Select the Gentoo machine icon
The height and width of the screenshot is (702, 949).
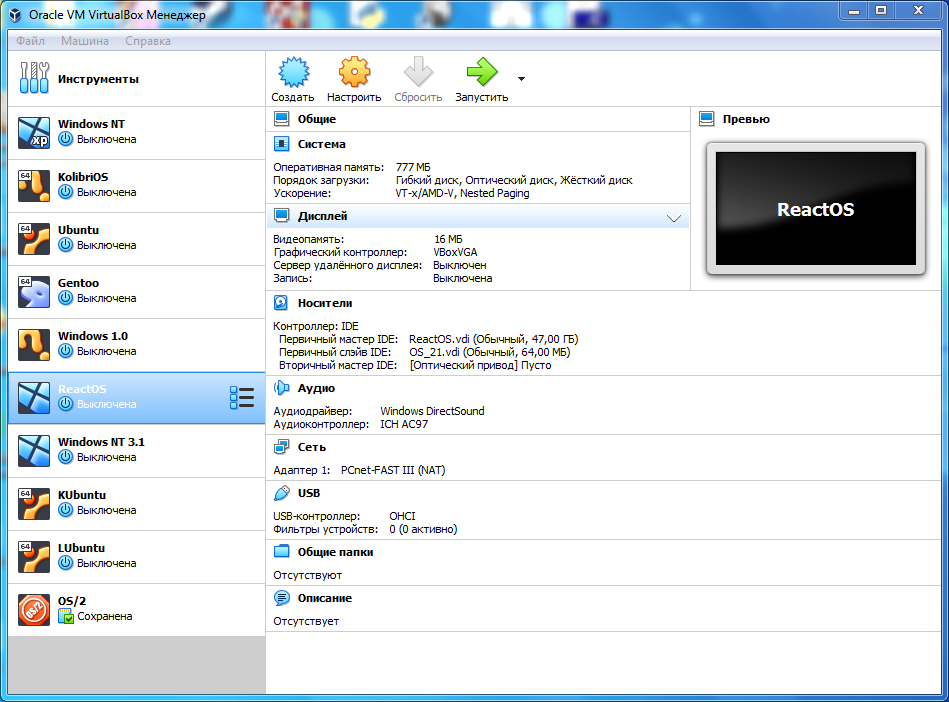click(x=34, y=292)
